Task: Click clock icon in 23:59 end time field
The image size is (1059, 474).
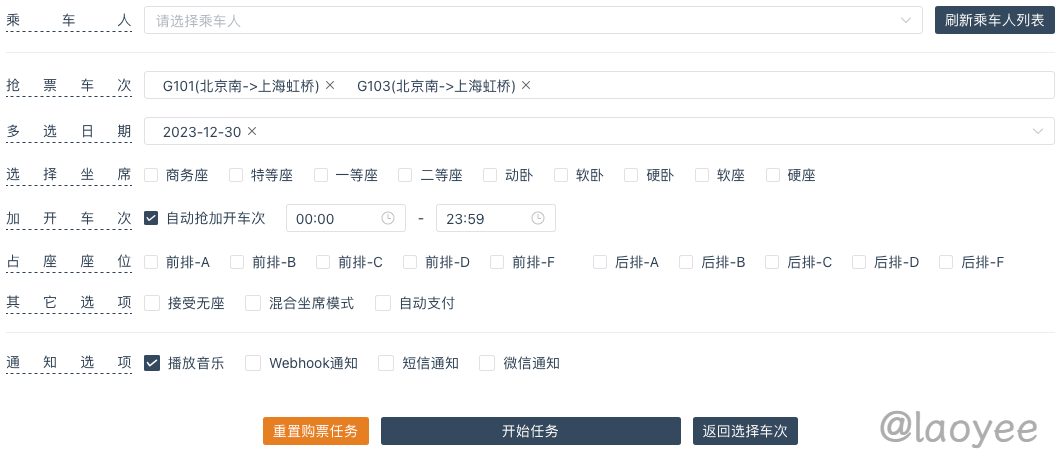Action: coord(538,218)
